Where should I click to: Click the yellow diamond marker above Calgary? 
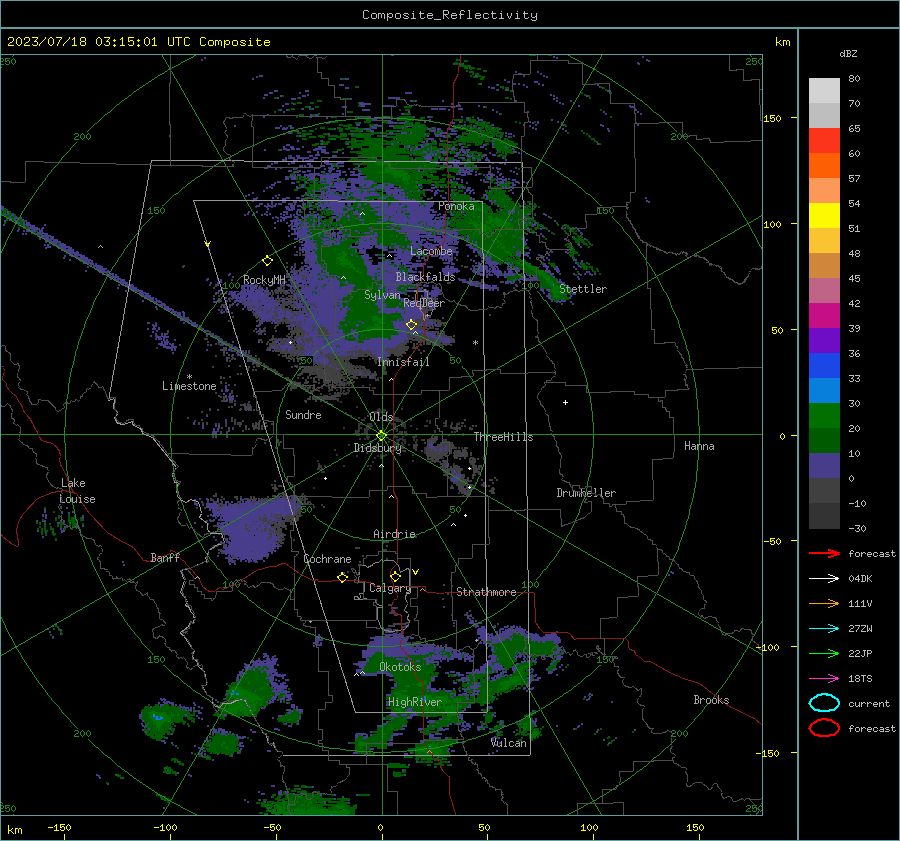395,576
